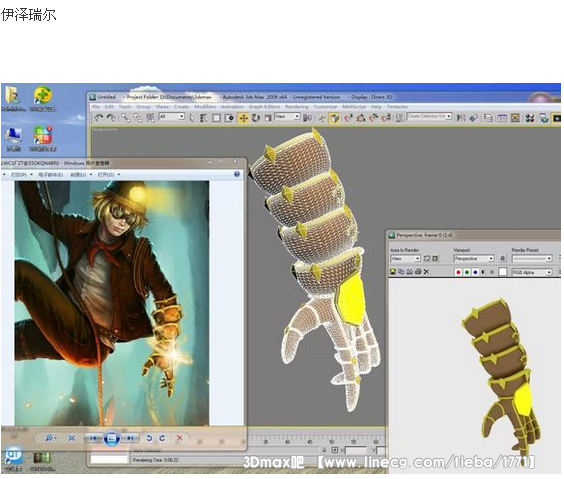Toggle the green channel display
The height and width of the screenshot is (479, 564).
click(x=467, y=272)
